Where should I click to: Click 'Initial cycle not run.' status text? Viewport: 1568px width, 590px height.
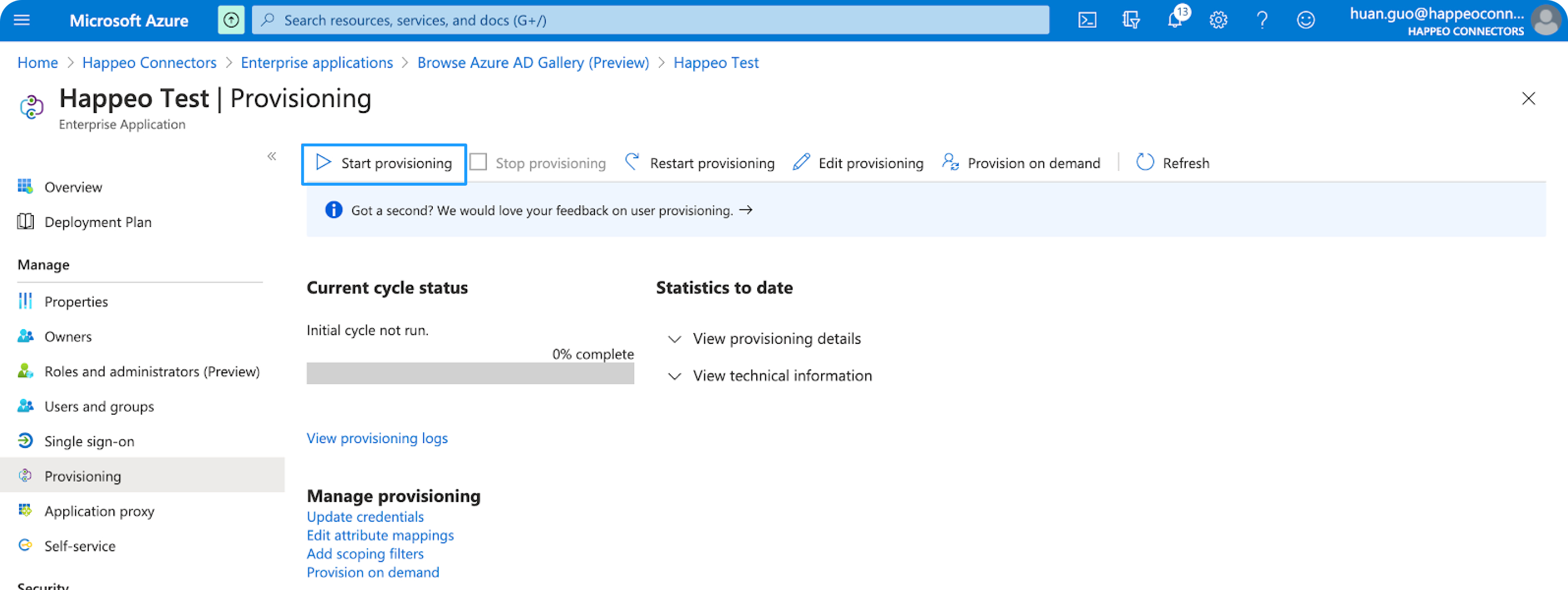click(x=367, y=330)
